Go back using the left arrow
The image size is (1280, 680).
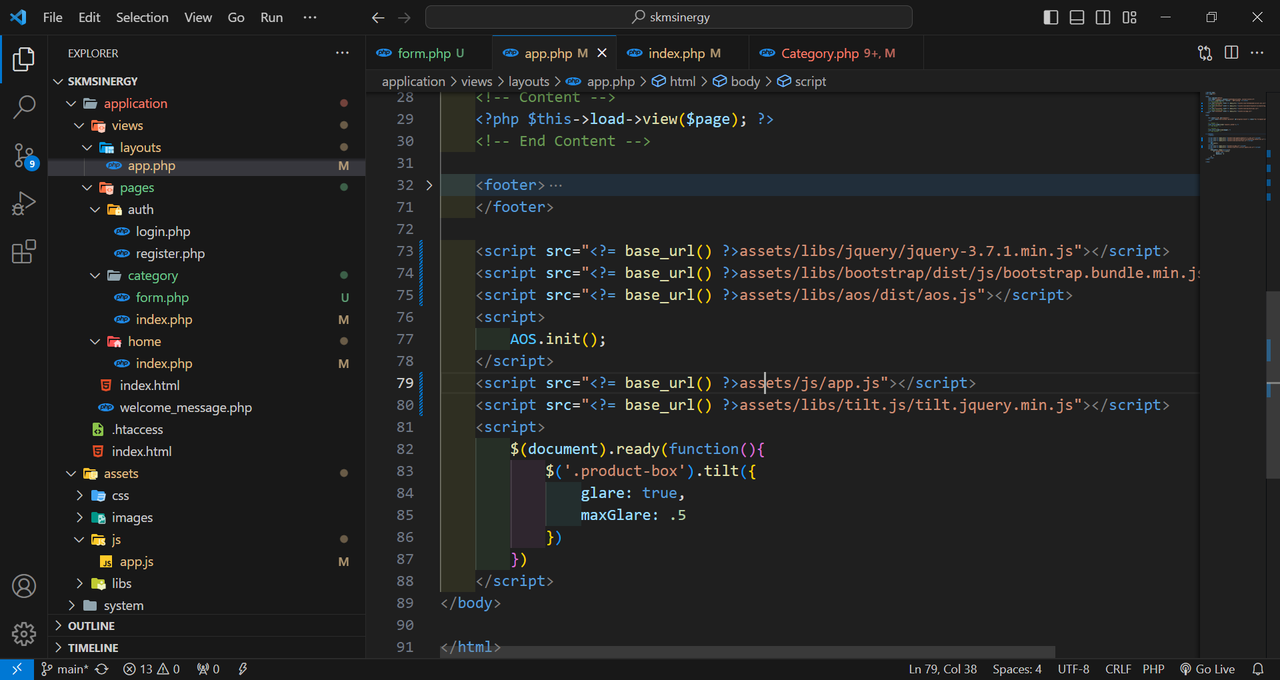[x=377, y=17]
